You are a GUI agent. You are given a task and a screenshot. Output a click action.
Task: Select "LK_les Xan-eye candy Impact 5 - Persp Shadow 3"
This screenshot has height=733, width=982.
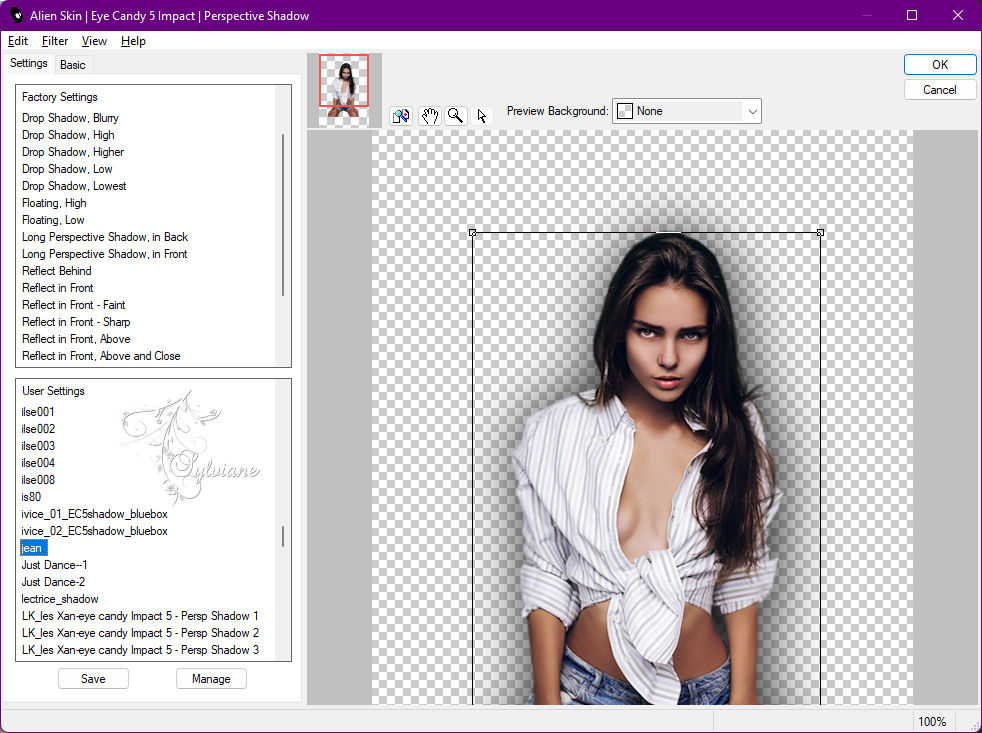click(140, 649)
